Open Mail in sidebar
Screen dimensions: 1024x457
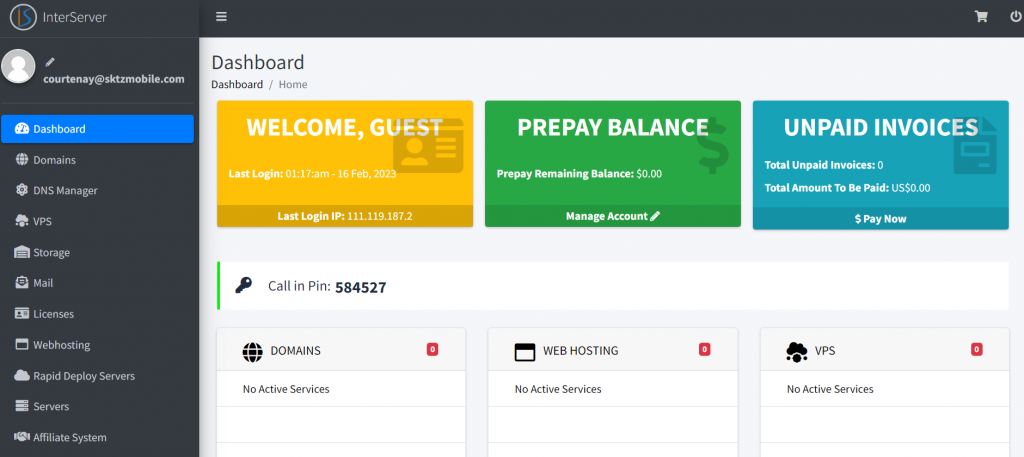97,283
